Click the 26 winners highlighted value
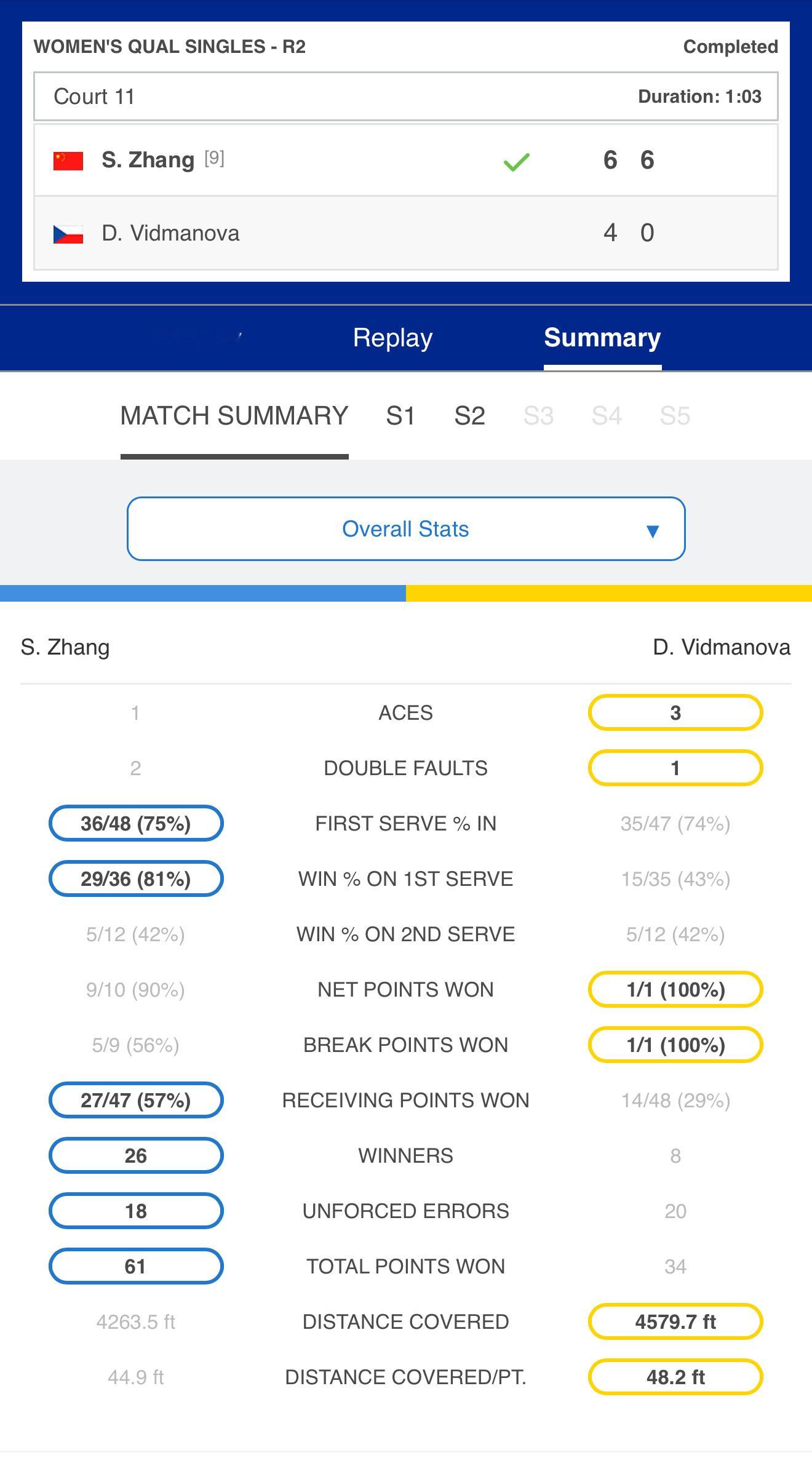This screenshot has height=1458, width=812. [x=136, y=1155]
